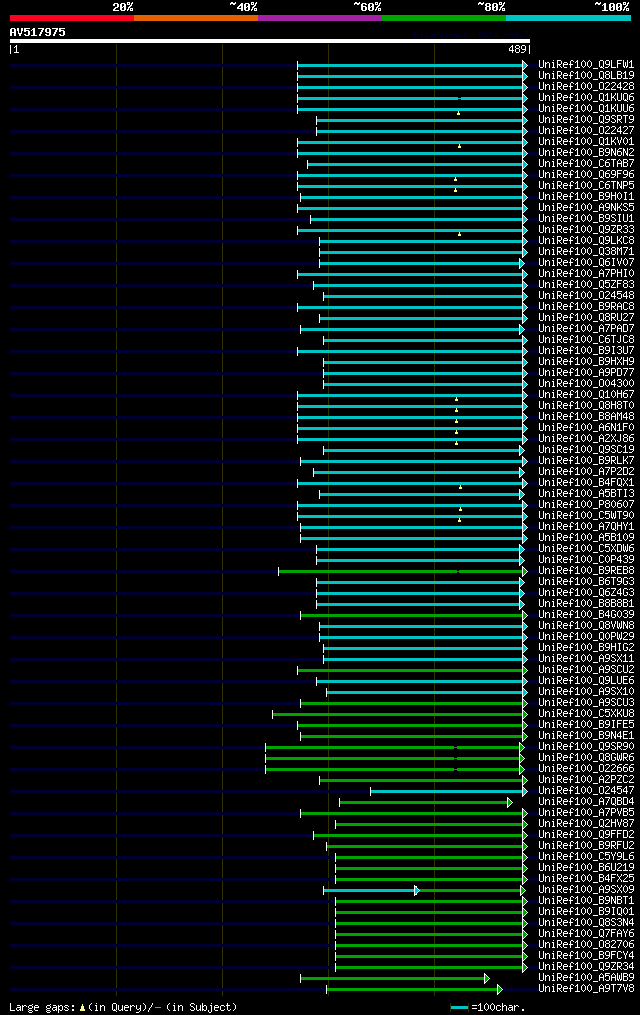This screenshot has height=1015, width=640.
Task: Click arrowhead ending the UniRef100_A7QBD4 bar
Action: [x=510, y=803]
